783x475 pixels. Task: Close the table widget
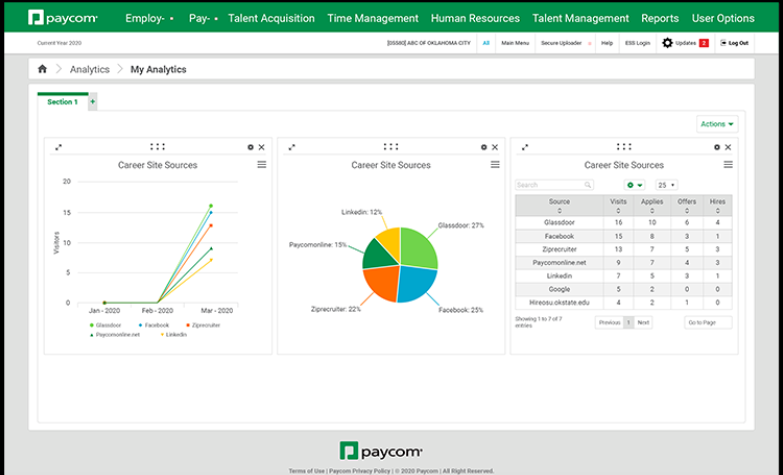(x=728, y=147)
